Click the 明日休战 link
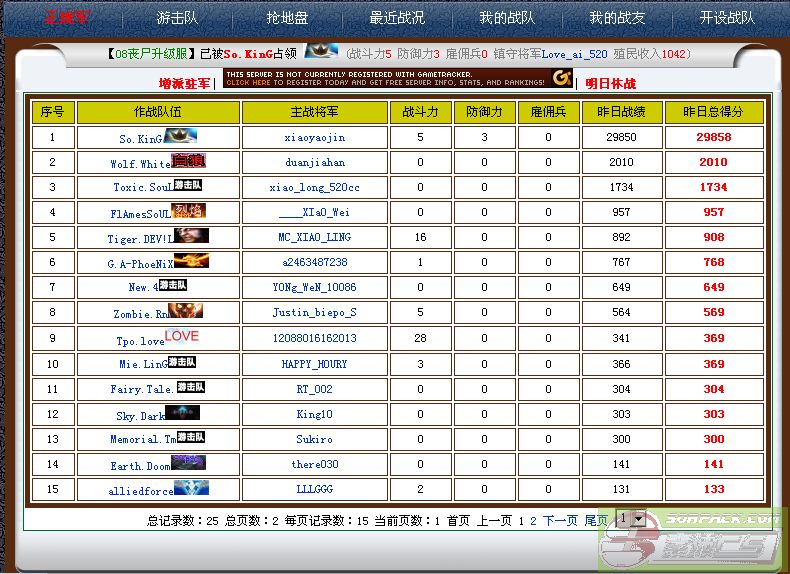 coord(610,84)
